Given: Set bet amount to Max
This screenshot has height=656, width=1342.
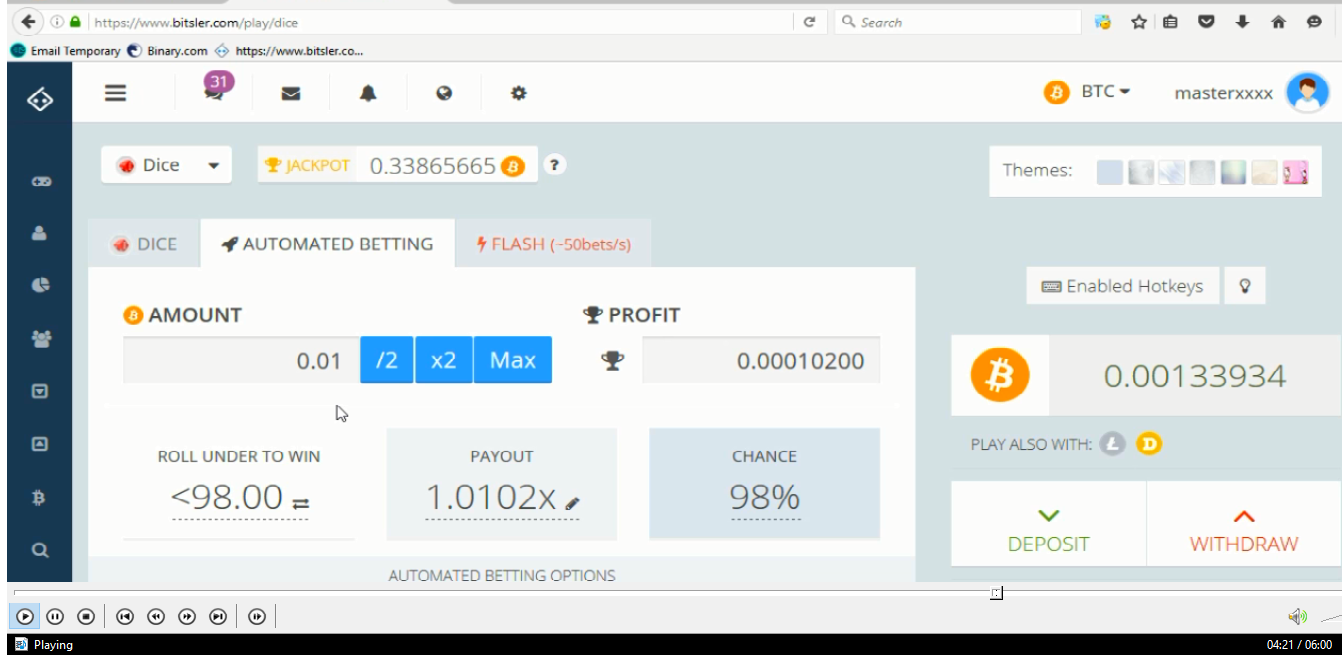Looking at the screenshot, I should 512,360.
